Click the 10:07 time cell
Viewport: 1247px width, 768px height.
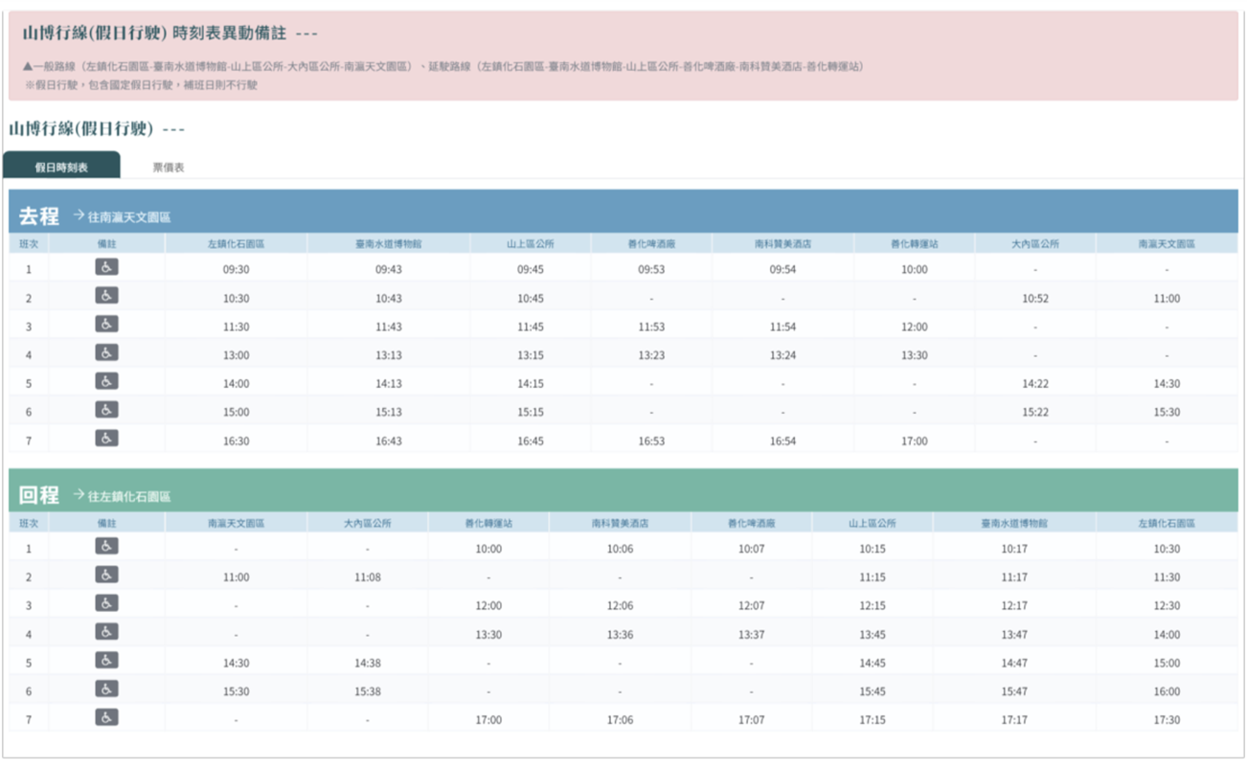(x=751, y=549)
